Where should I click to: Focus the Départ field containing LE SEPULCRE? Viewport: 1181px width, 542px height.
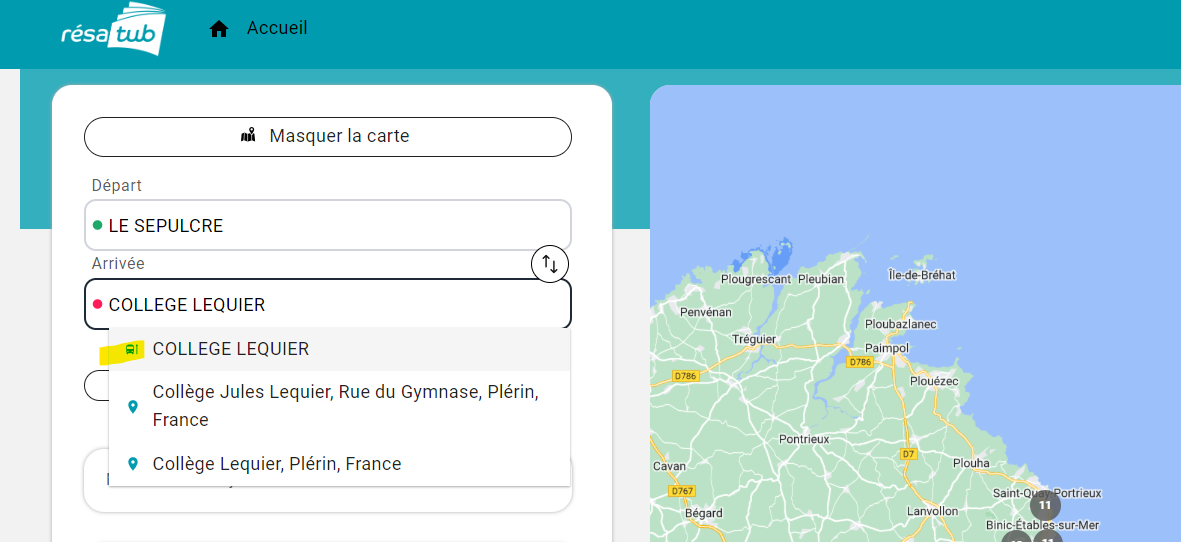tap(330, 226)
